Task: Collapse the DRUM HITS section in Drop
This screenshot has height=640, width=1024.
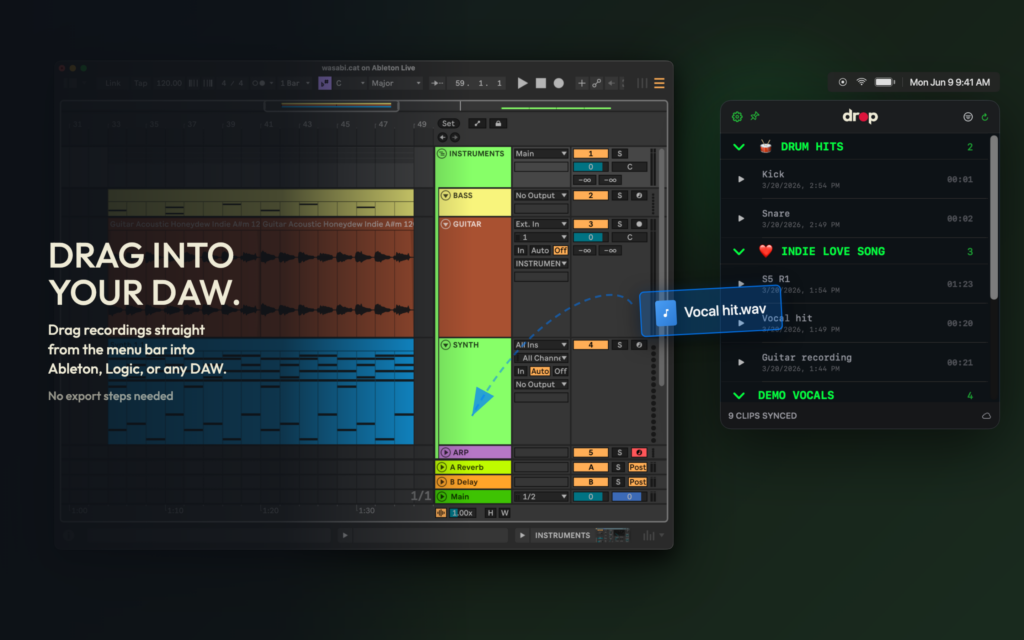Action: [x=738, y=146]
